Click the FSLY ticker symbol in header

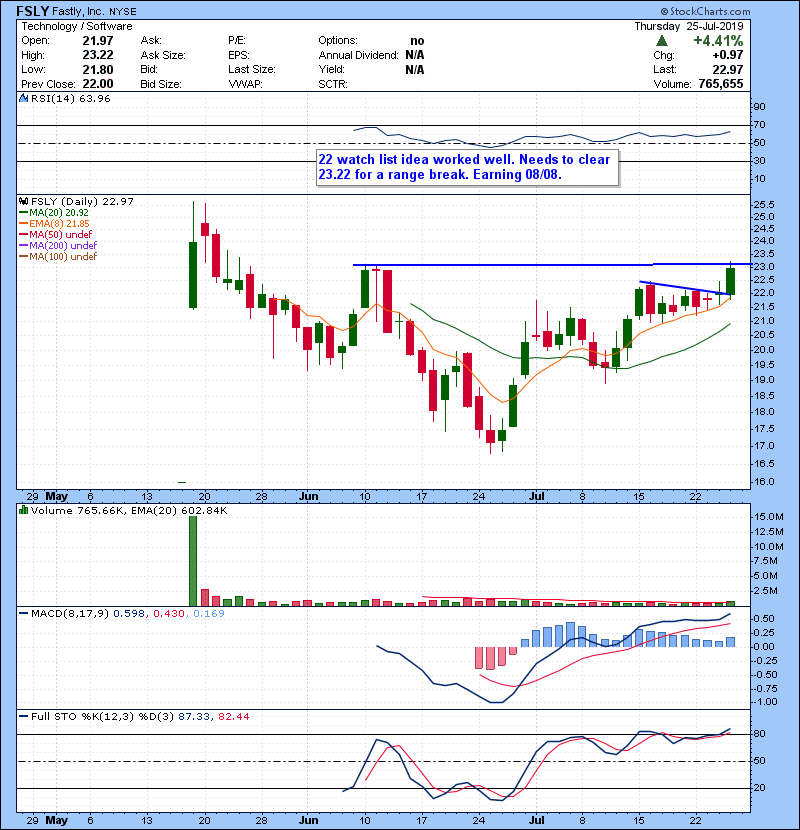[33, 11]
